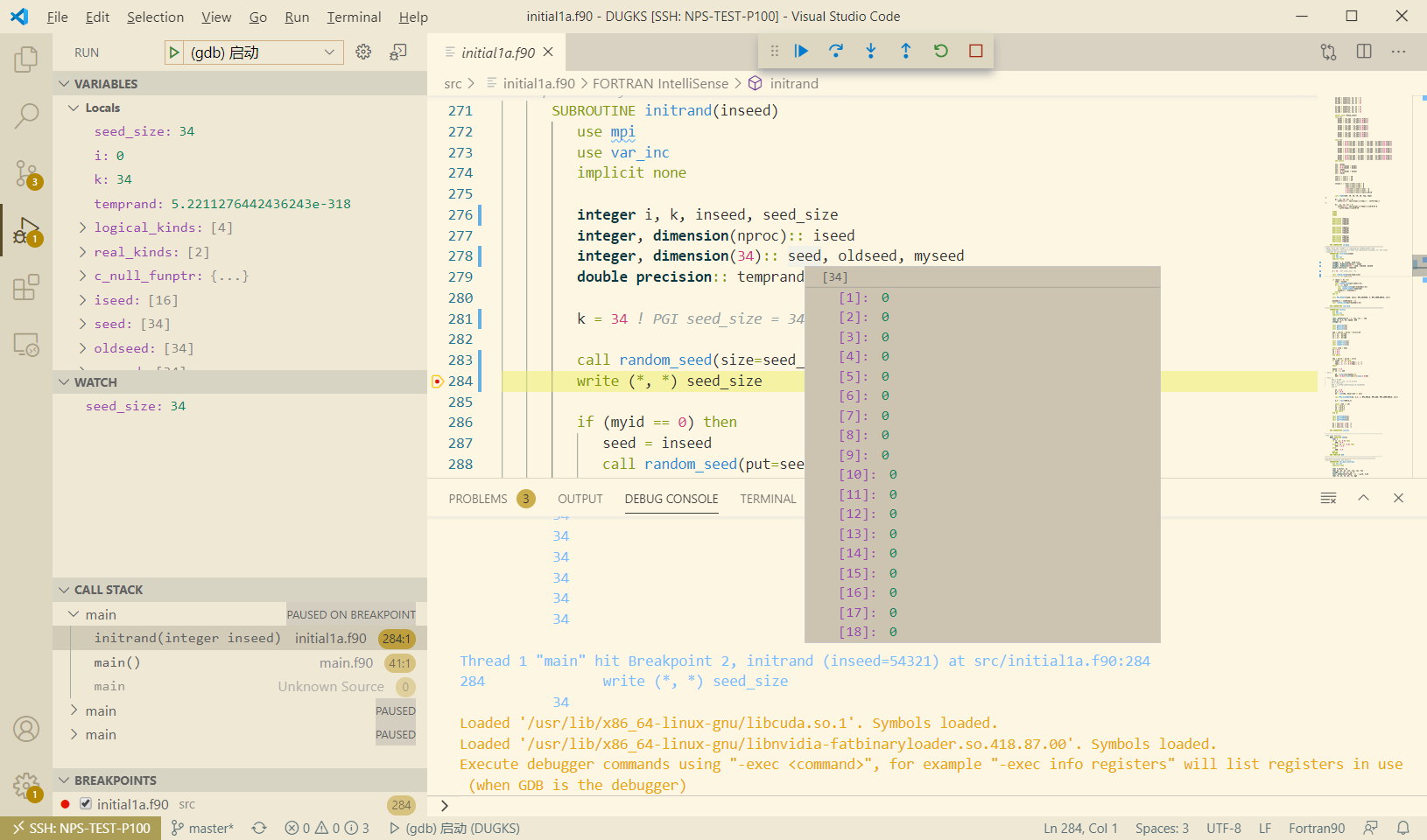Start debugging with green play button
The width and height of the screenshot is (1427, 840).
pyautogui.click(x=174, y=52)
